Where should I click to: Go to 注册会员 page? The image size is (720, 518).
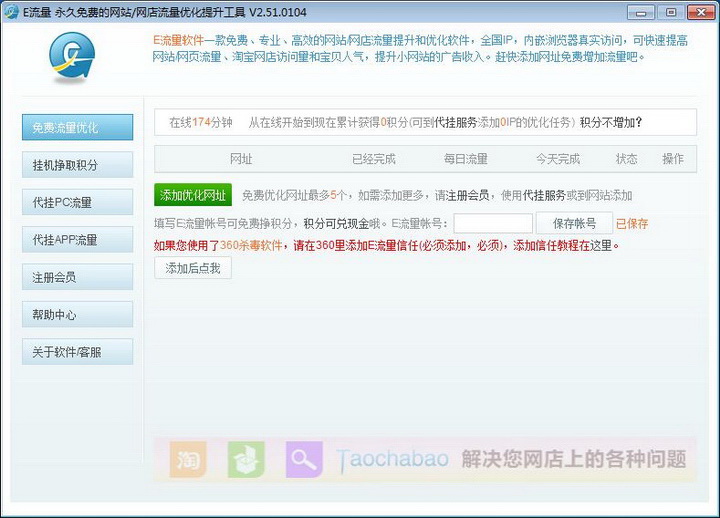(x=78, y=277)
